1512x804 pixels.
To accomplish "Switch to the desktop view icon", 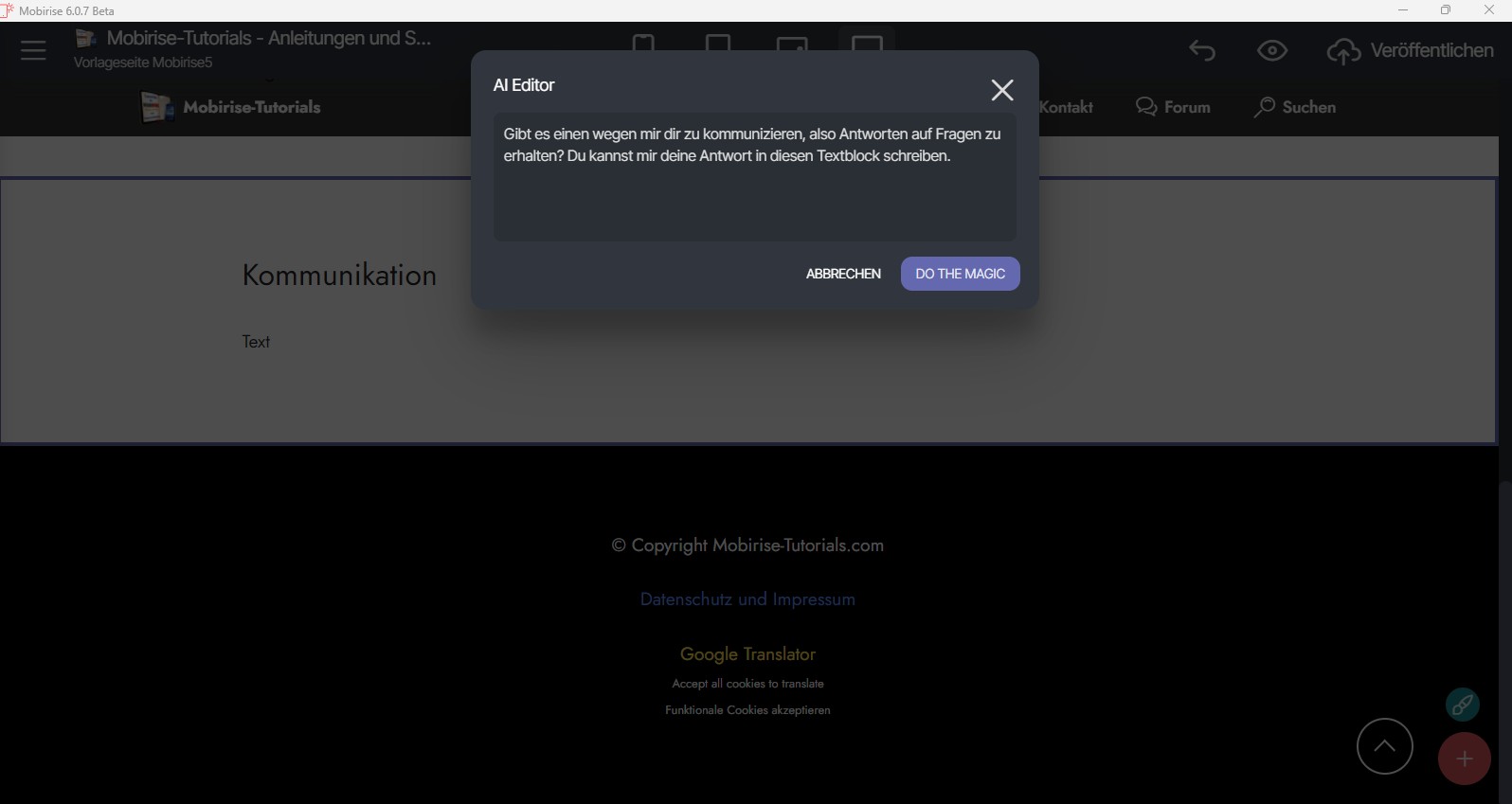I will click(x=867, y=44).
